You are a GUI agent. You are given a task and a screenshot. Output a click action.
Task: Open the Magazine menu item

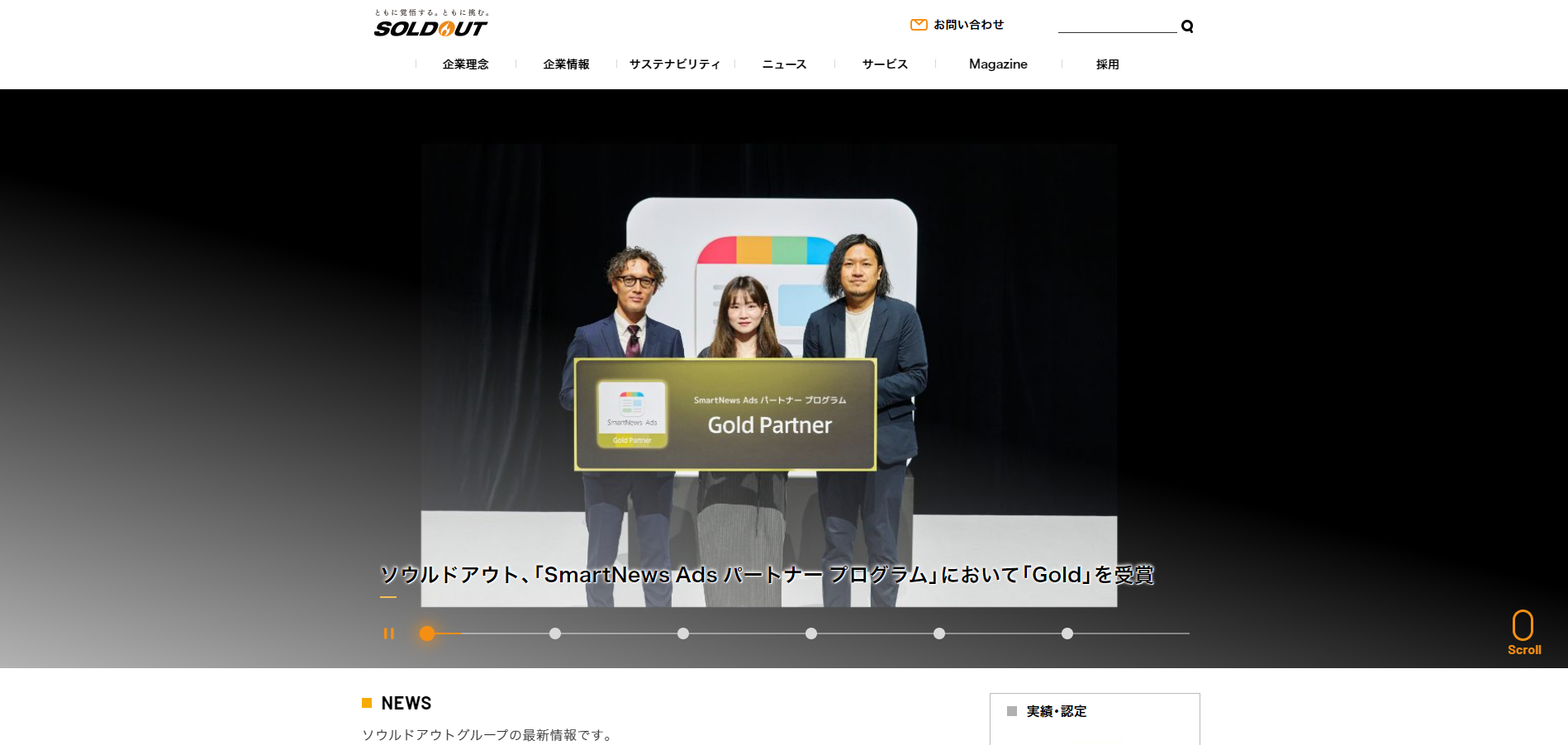coord(998,64)
